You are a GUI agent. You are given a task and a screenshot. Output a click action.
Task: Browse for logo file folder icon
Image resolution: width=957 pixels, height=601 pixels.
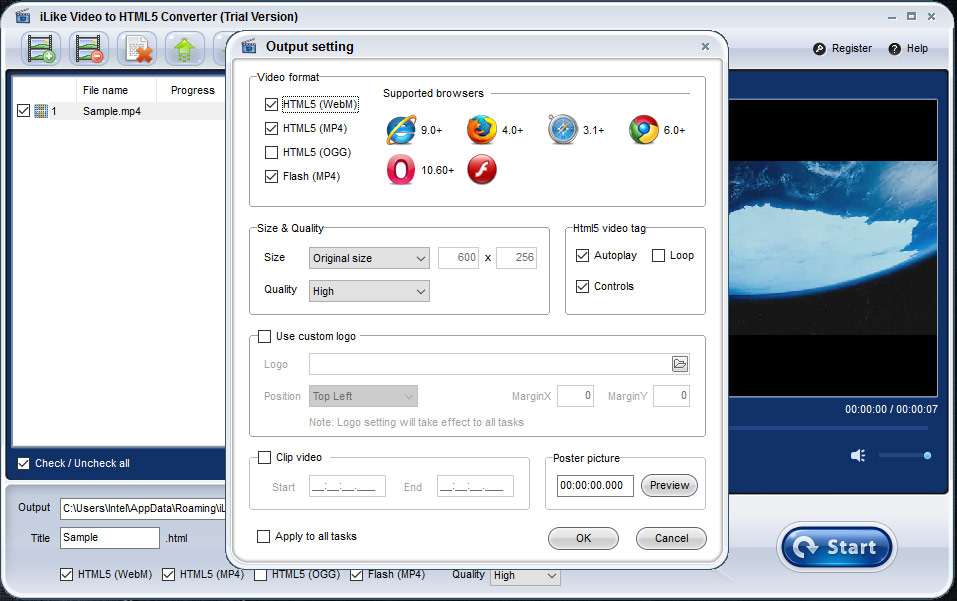(x=680, y=364)
